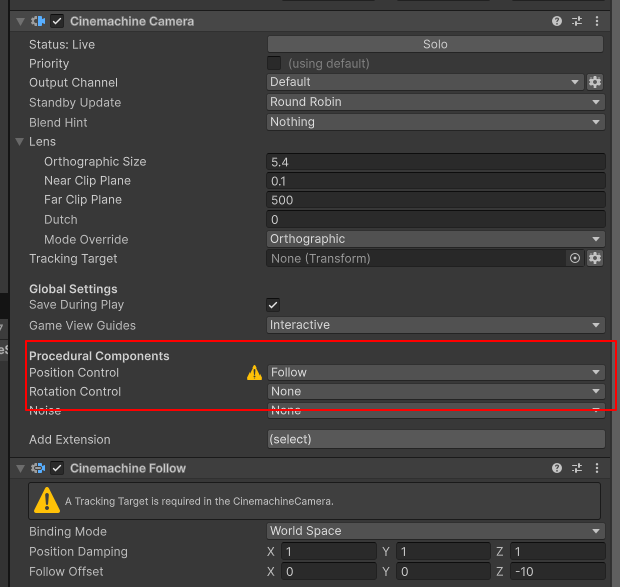Disable the Cinemachine Camera component checkbox

click(57, 21)
